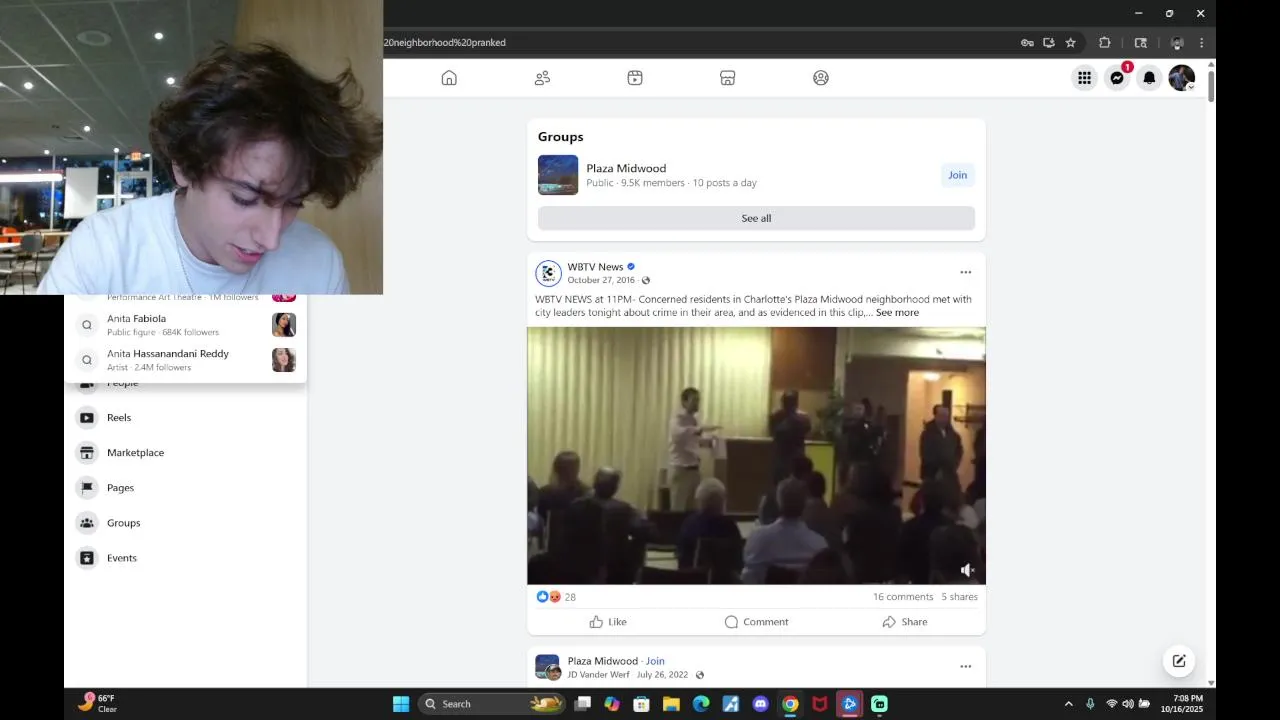
Task: Open Messenger chats
Action: pos(1117,78)
